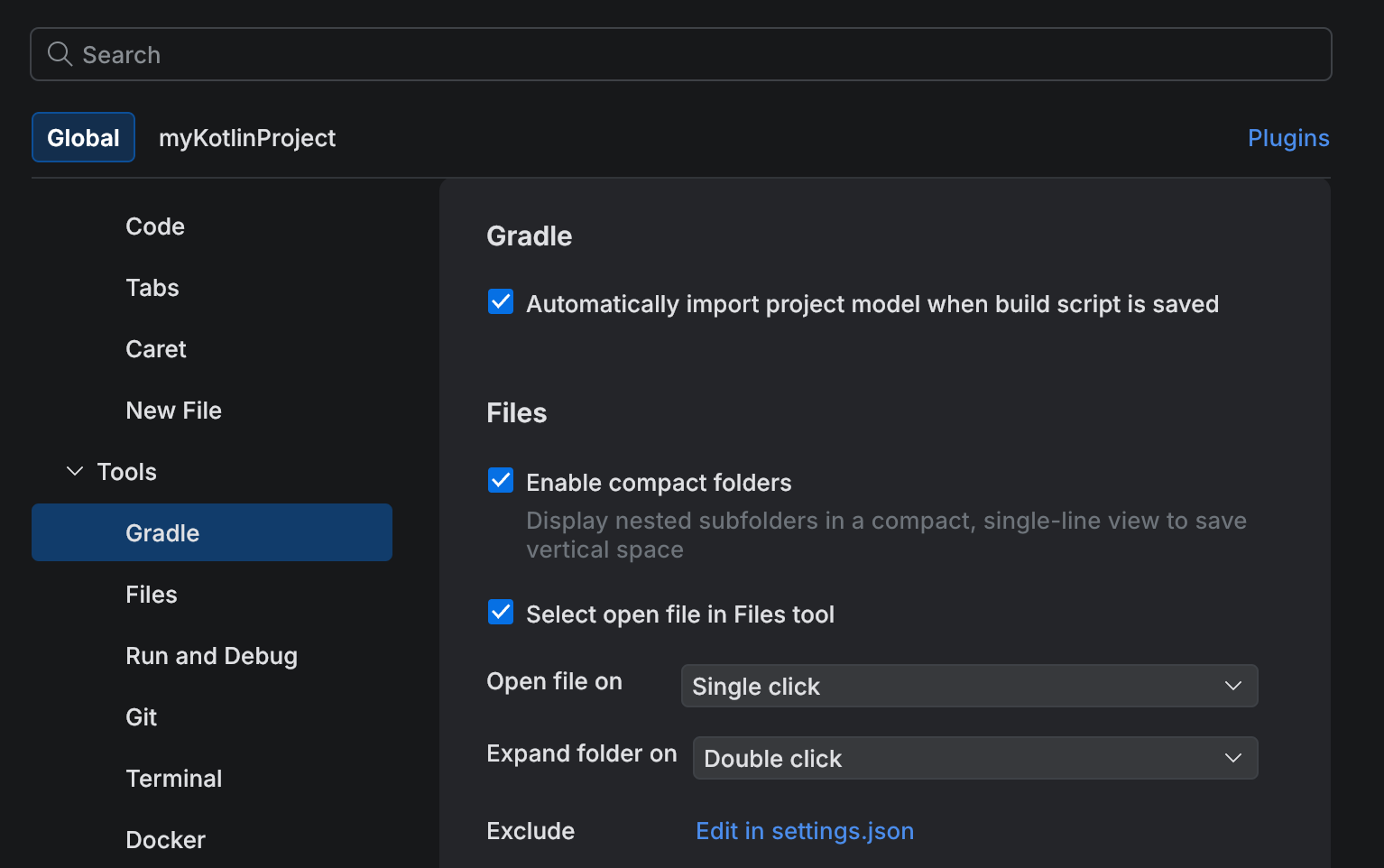Go to Terminal settings
Viewport: 1384px width, 868px height.
pyautogui.click(x=174, y=778)
